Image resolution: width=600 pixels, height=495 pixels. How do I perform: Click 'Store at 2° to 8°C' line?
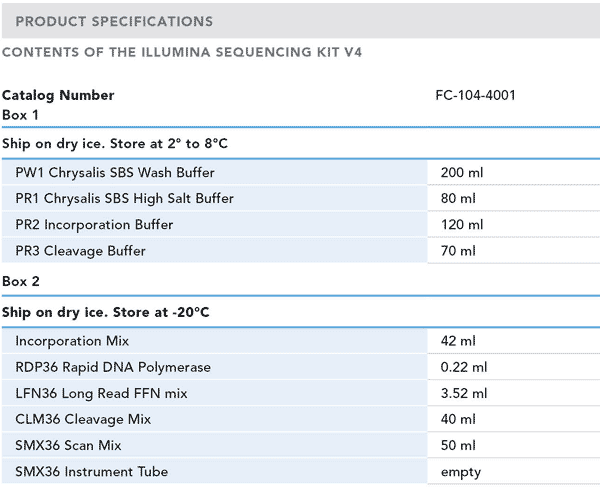point(115,143)
